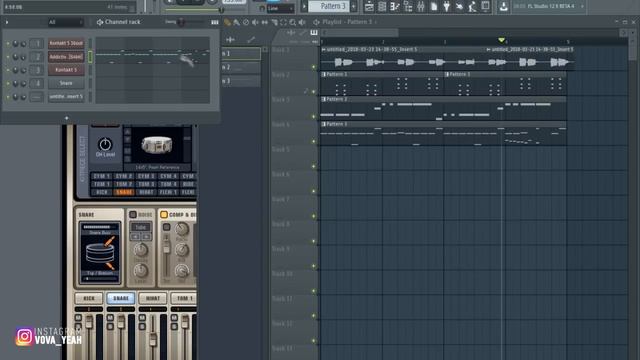Enable the NOISE checkbox in Addictive Drums
Viewport: 640px width, 360px height.
(x=133, y=214)
